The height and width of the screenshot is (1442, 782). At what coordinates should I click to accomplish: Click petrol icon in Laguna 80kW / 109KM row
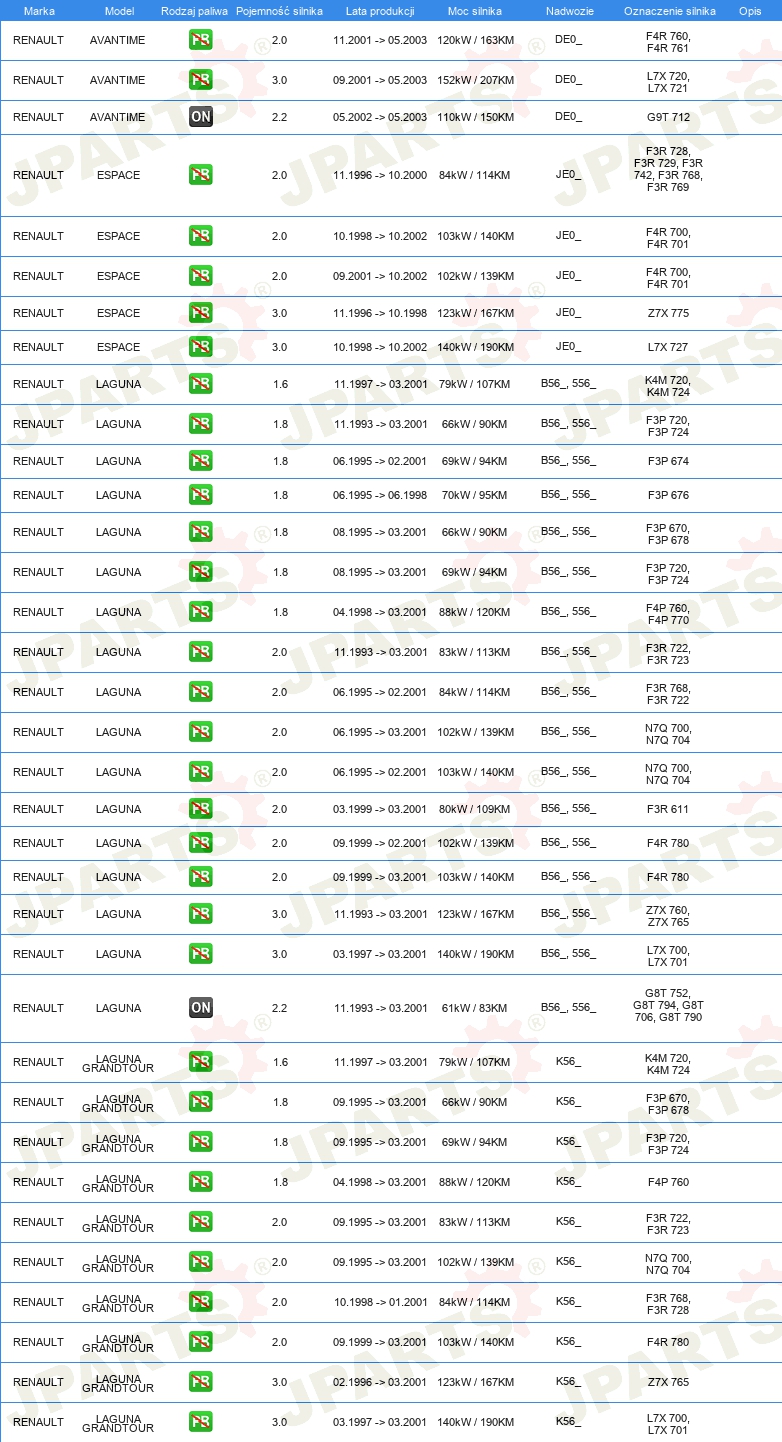[x=201, y=809]
